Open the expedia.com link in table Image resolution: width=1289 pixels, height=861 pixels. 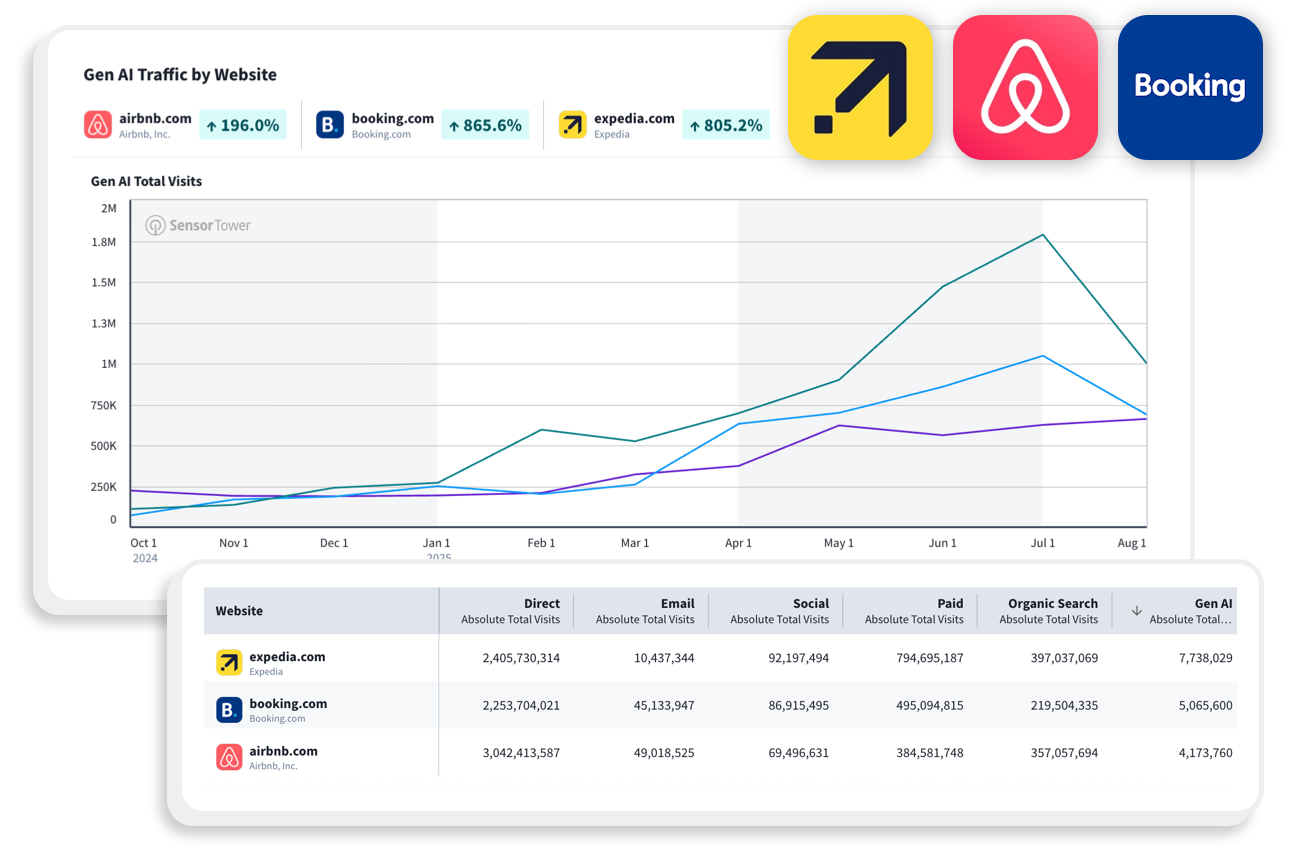[x=287, y=657]
